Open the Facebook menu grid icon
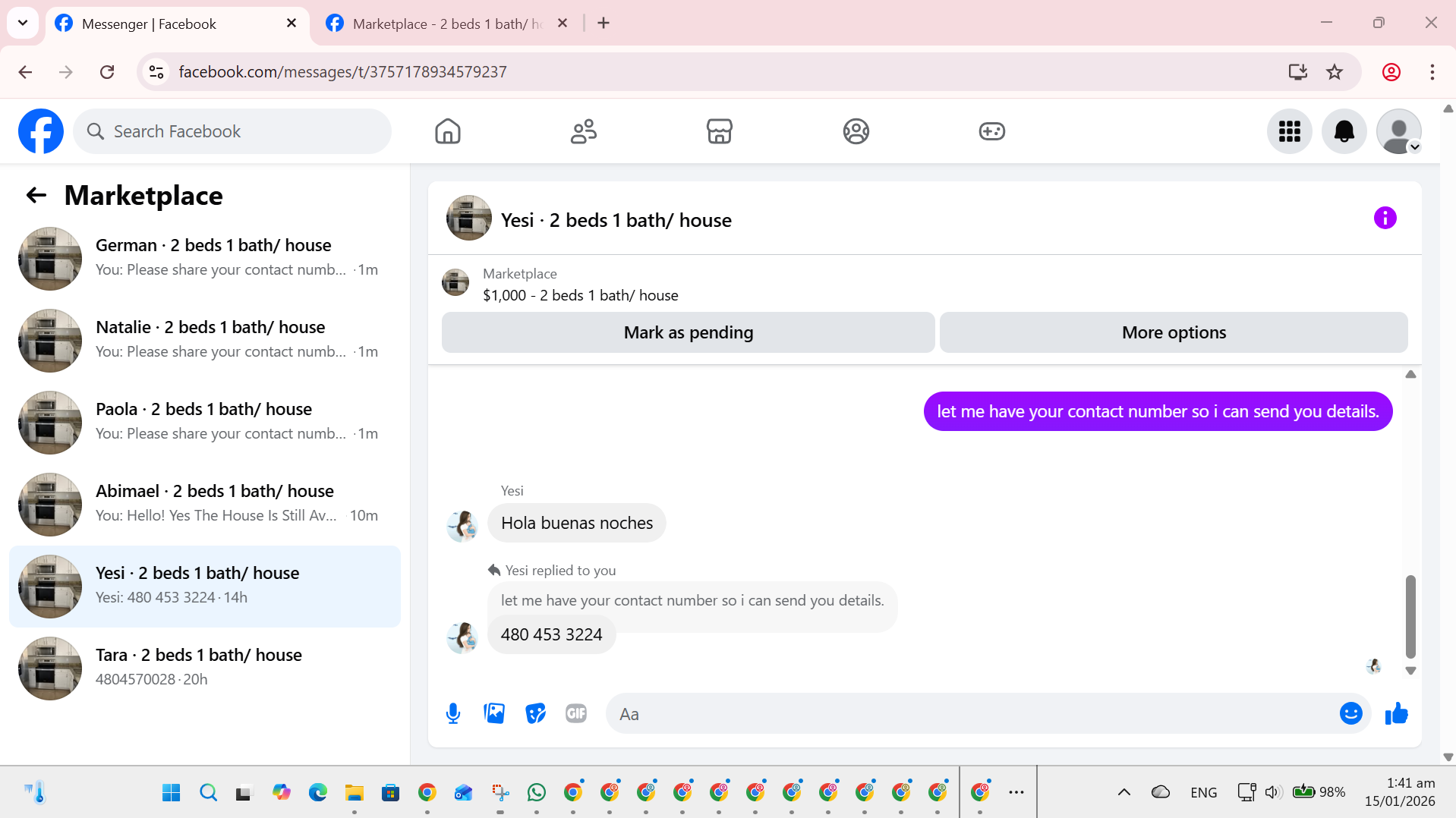The image size is (1456, 818). click(1290, 131)
